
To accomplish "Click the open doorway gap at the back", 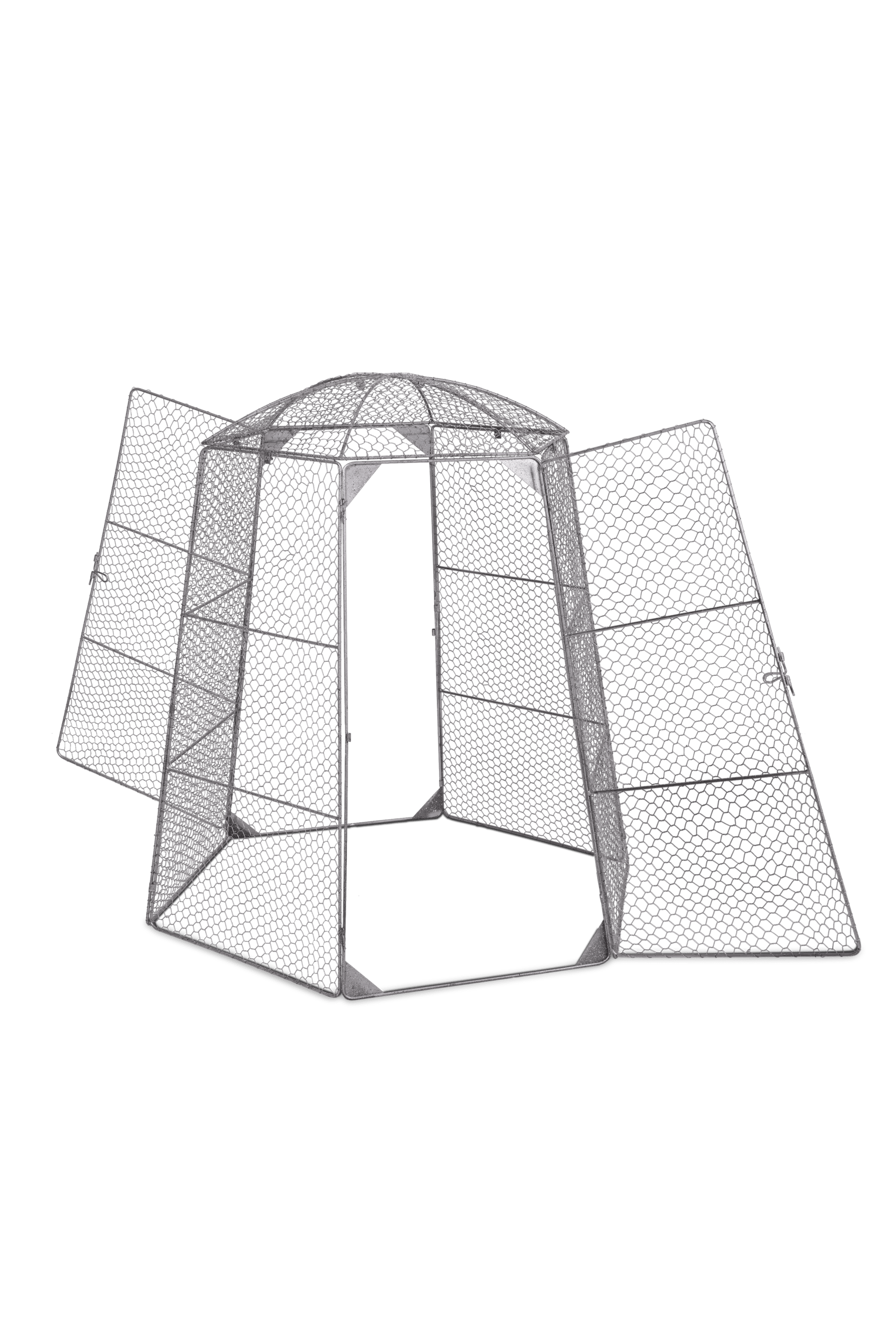I will tap(388, 629).
